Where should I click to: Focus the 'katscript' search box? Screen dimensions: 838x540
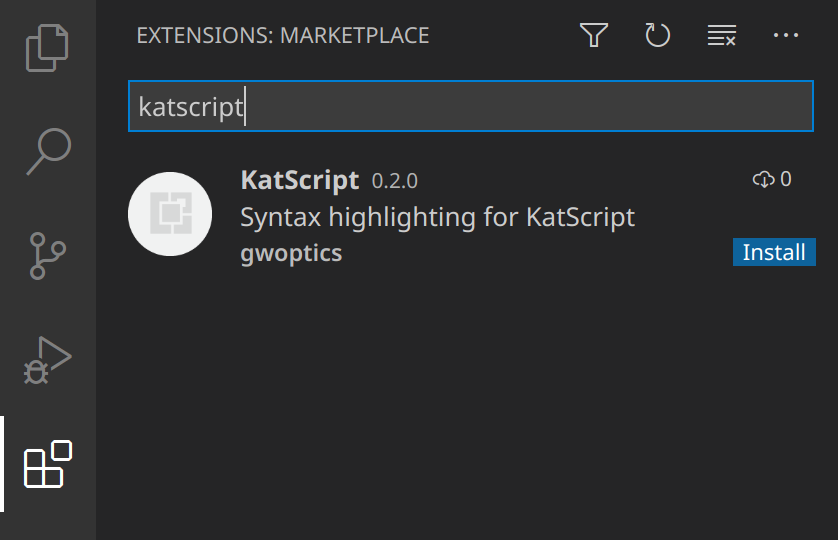470,106
